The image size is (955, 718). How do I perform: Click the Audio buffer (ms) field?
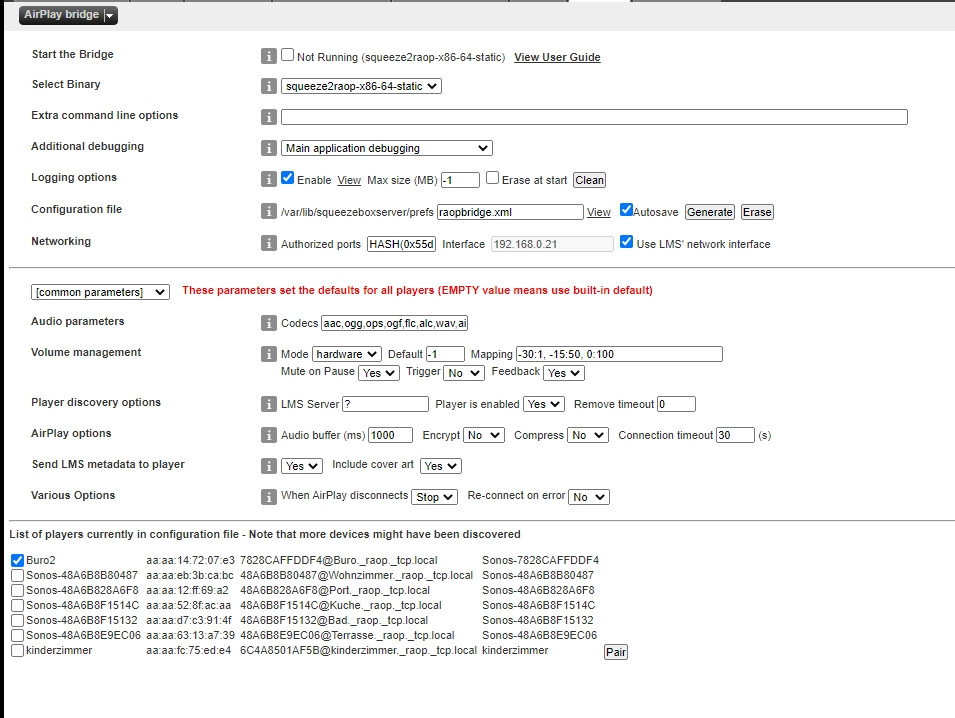click(x=390, y=435)
